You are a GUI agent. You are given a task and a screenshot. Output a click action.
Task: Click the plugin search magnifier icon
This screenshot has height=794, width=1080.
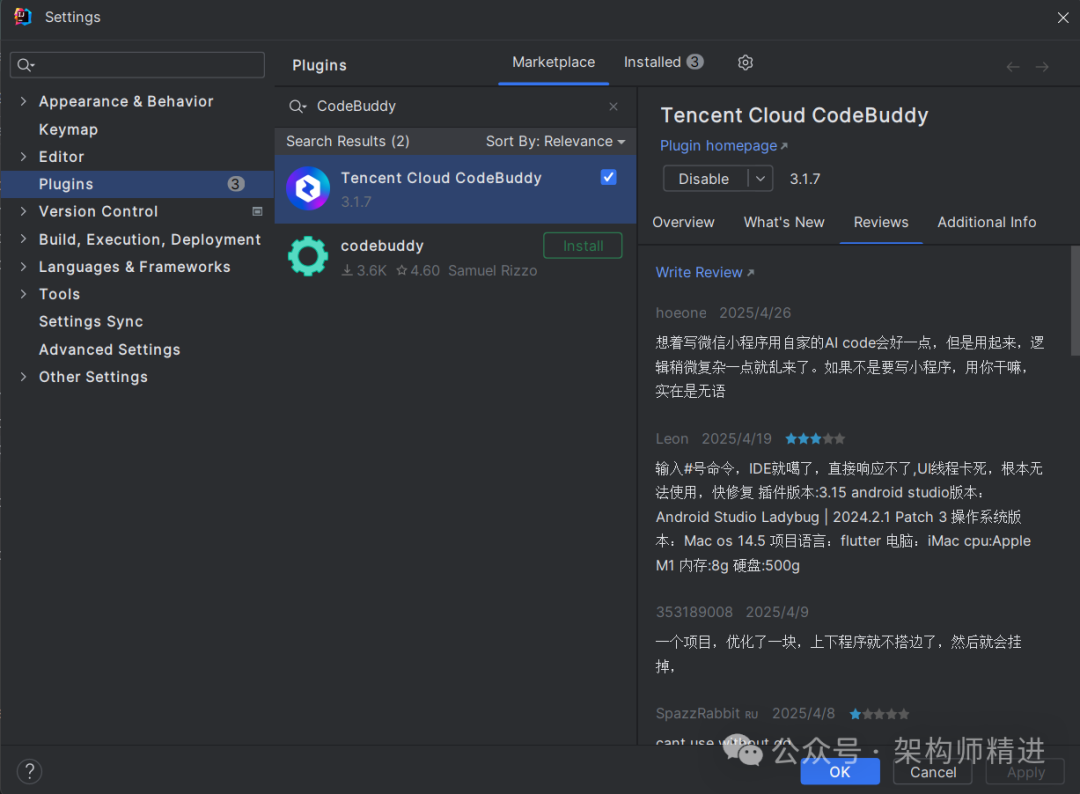298,106
